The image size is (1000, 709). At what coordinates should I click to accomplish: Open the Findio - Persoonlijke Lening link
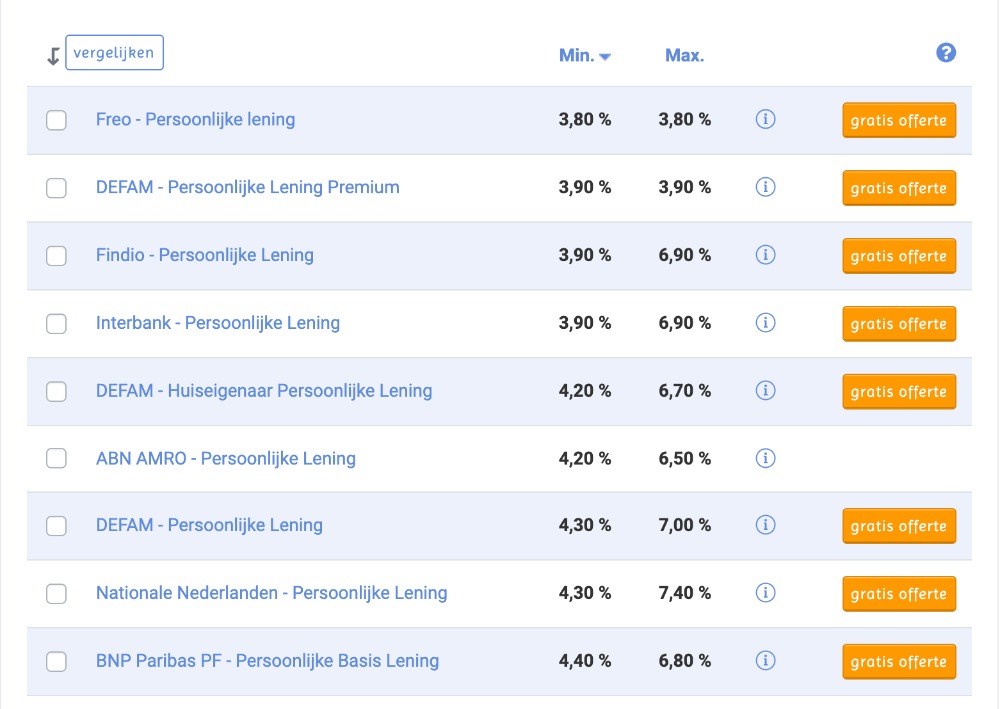point(205,255)
